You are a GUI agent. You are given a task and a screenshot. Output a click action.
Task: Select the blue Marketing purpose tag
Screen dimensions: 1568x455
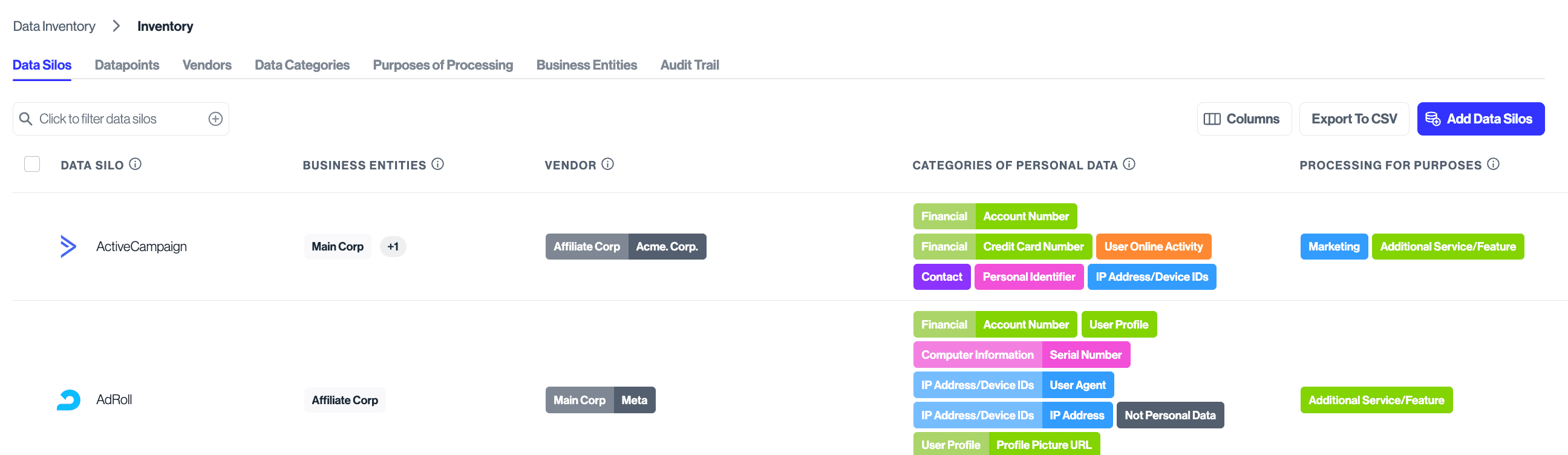(1333, 247)
